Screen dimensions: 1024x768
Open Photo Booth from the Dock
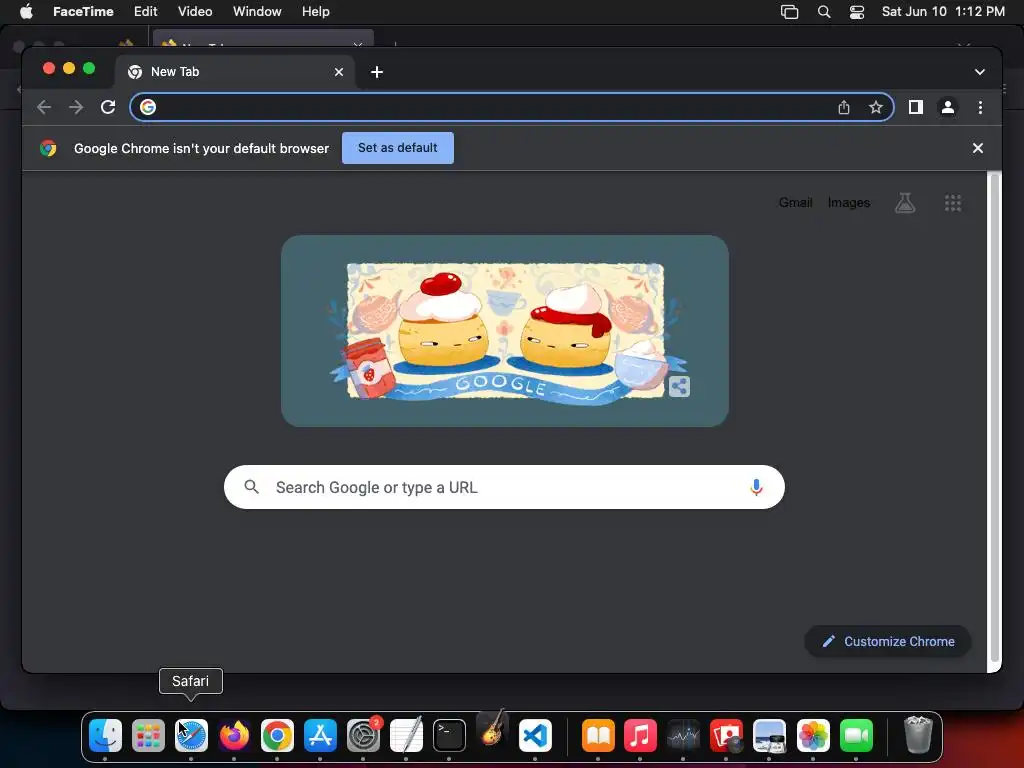(x=726, y=736)
